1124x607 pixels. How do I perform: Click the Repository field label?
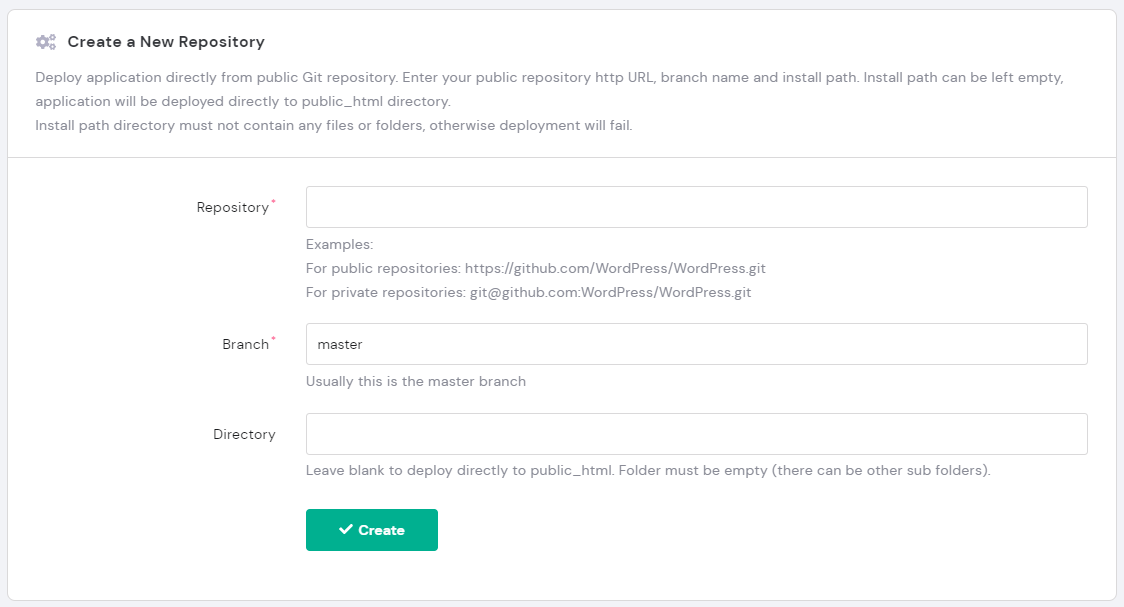[x=232, y=208]
